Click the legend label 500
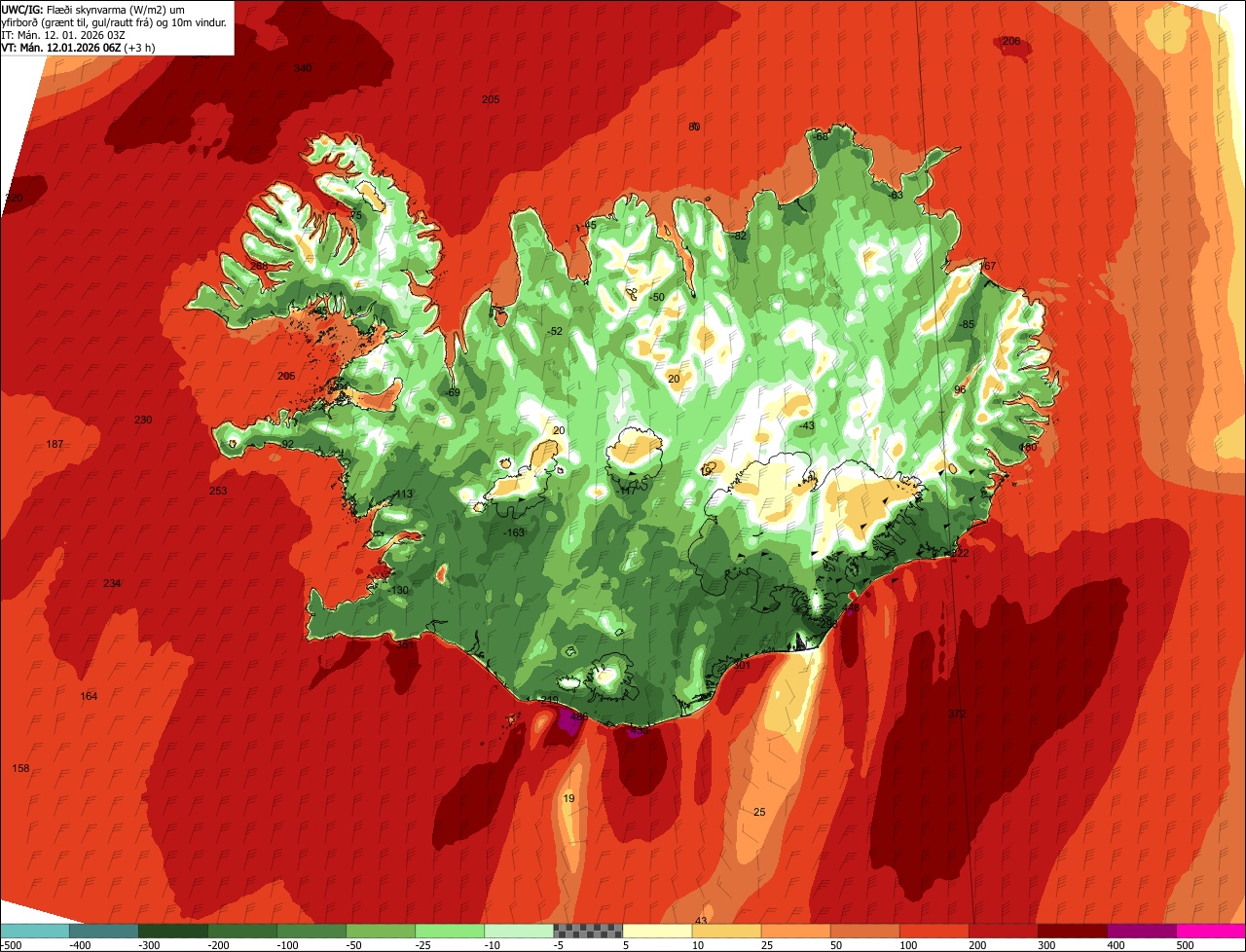The width and height of the screenshot is (1246, 952). coord(1186,944)
